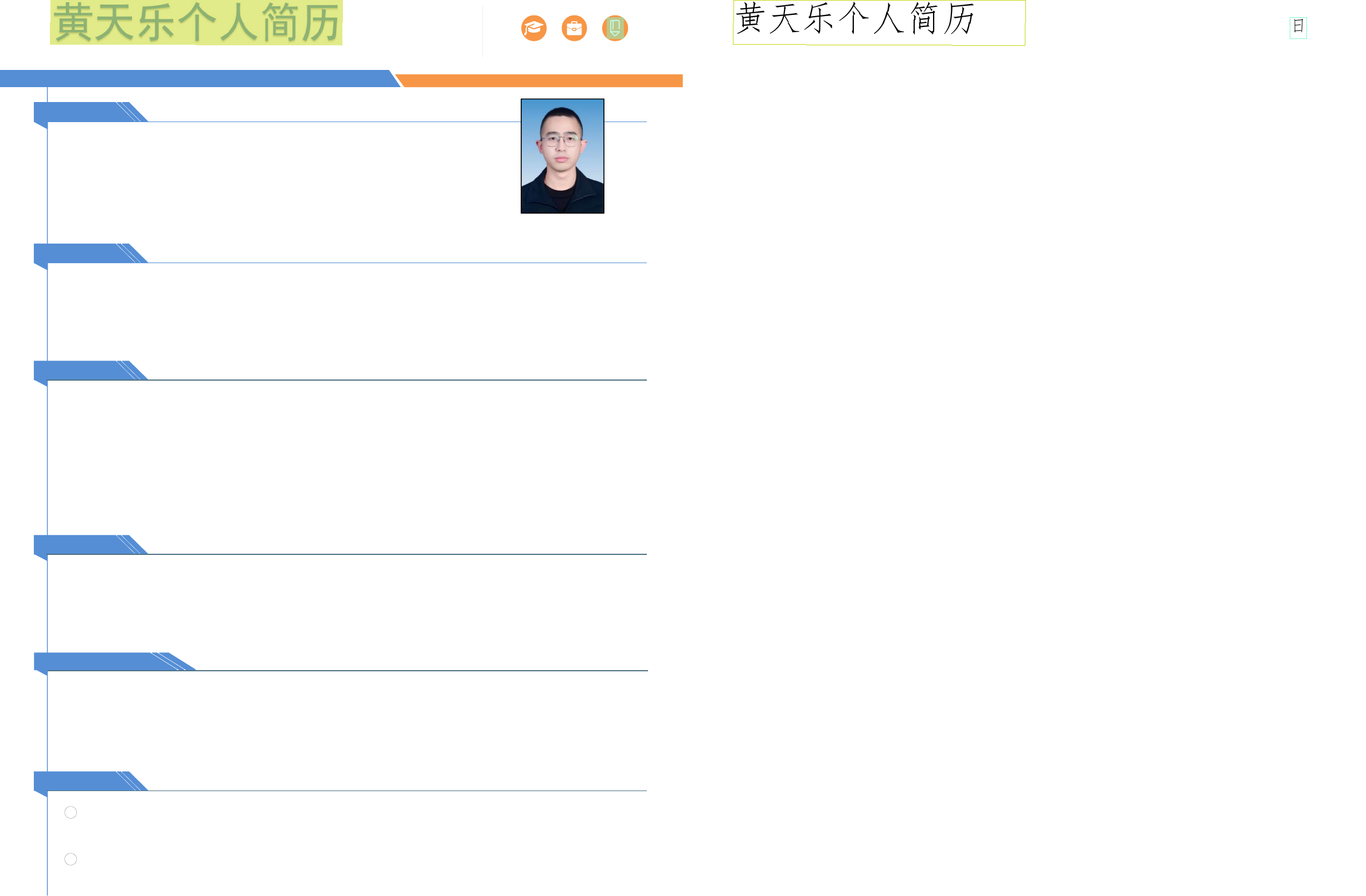
Task: Click the green-highlighted 黄天乐个人简历 title
Action: pos(196,23)
